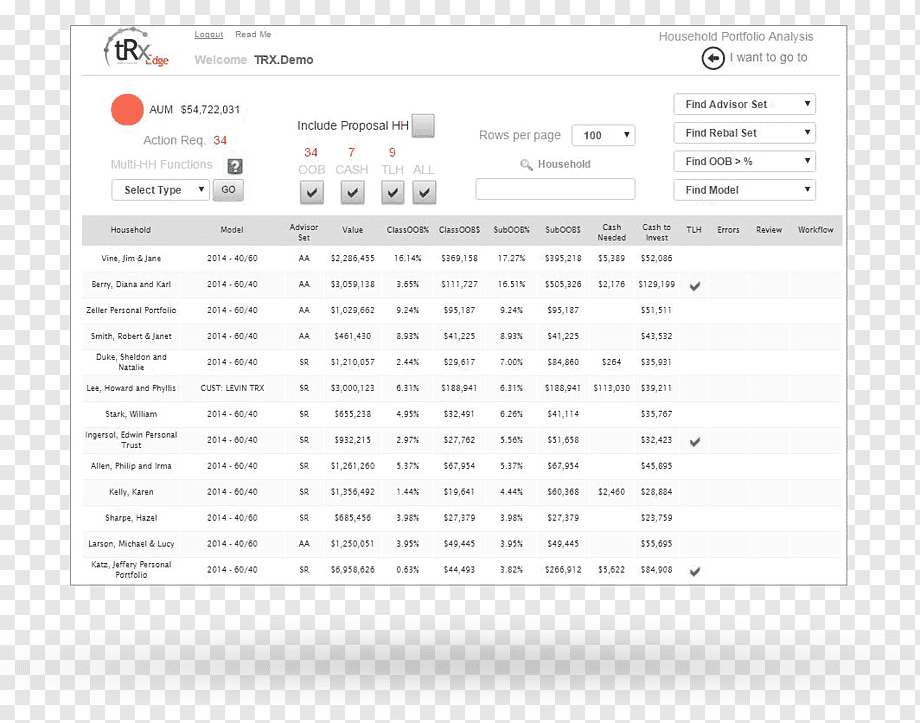Screen dimensions: 920x723
Task: Toggle the OOB filter checkbox
Action: tap(312, 192)
